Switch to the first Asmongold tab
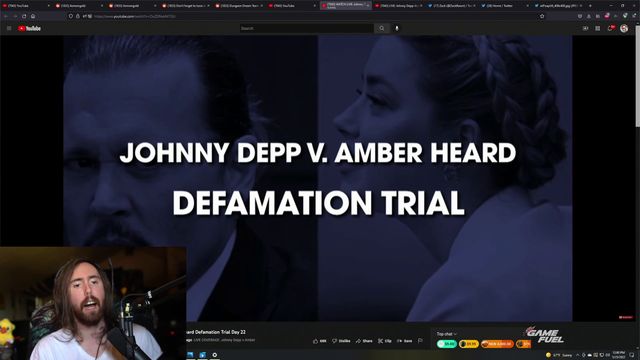 (80, 6)
